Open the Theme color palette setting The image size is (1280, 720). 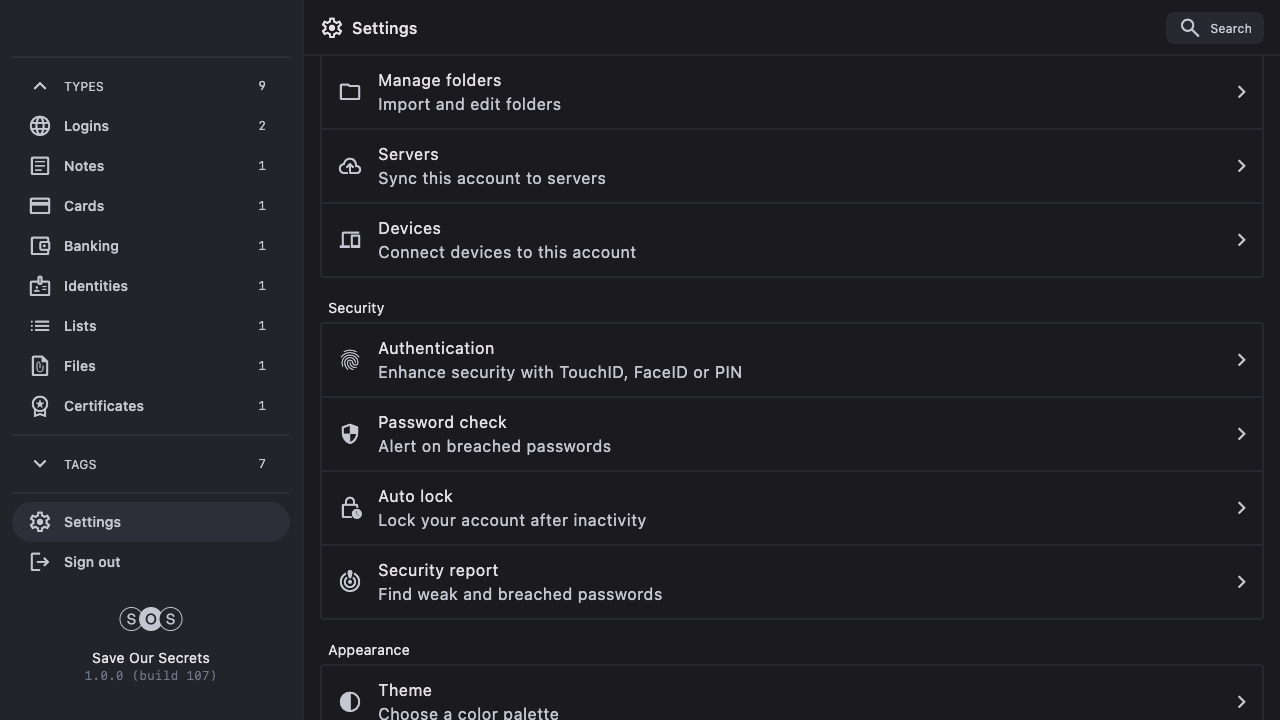790,700
